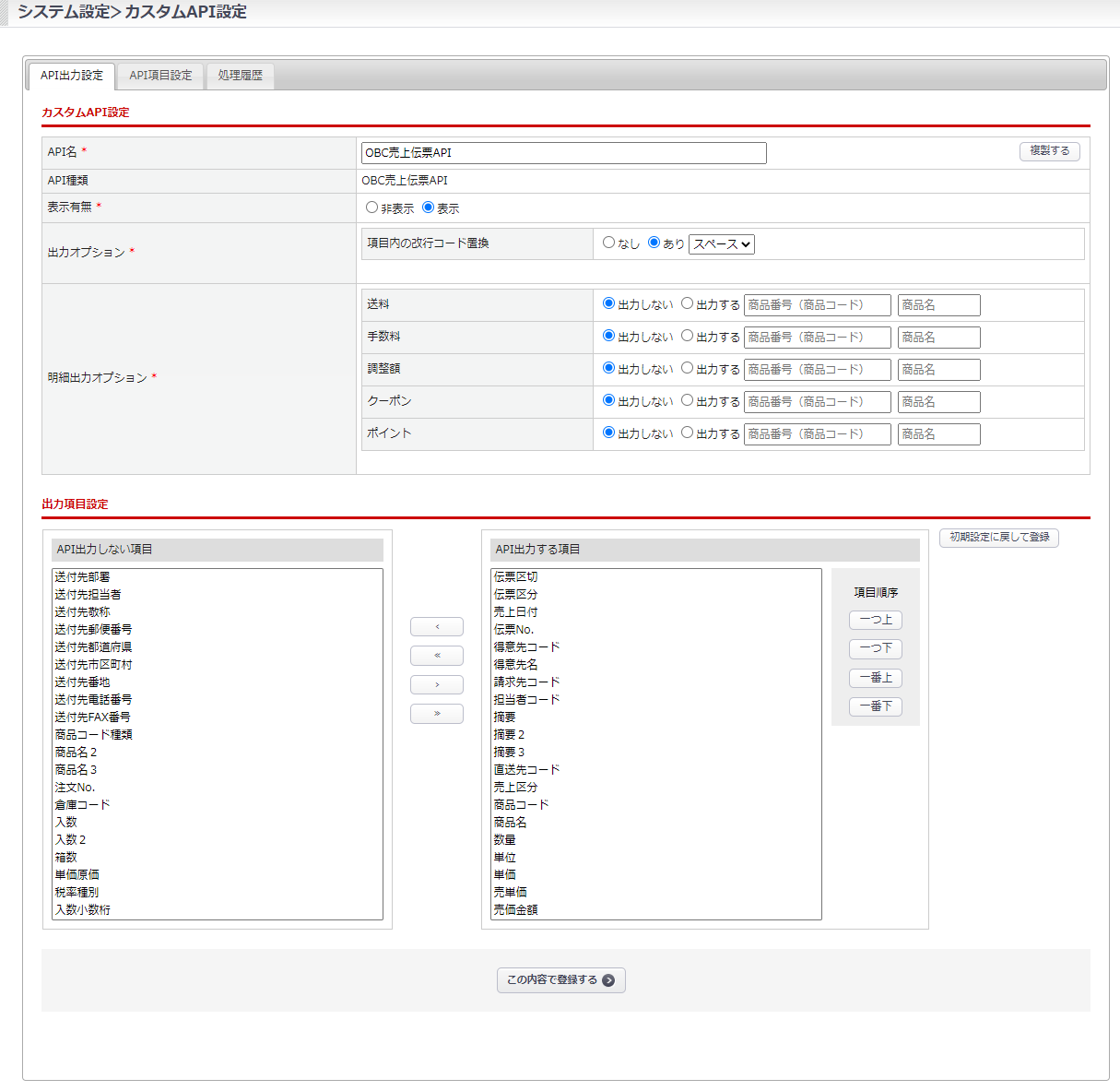Select 送付先部署 in the API出力しない項目 list

point(83,576)
